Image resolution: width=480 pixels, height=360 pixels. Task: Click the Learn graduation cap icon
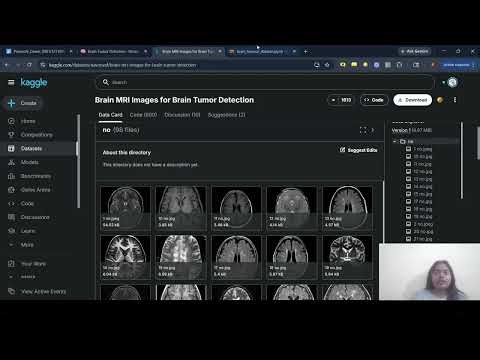pos(11,231)
